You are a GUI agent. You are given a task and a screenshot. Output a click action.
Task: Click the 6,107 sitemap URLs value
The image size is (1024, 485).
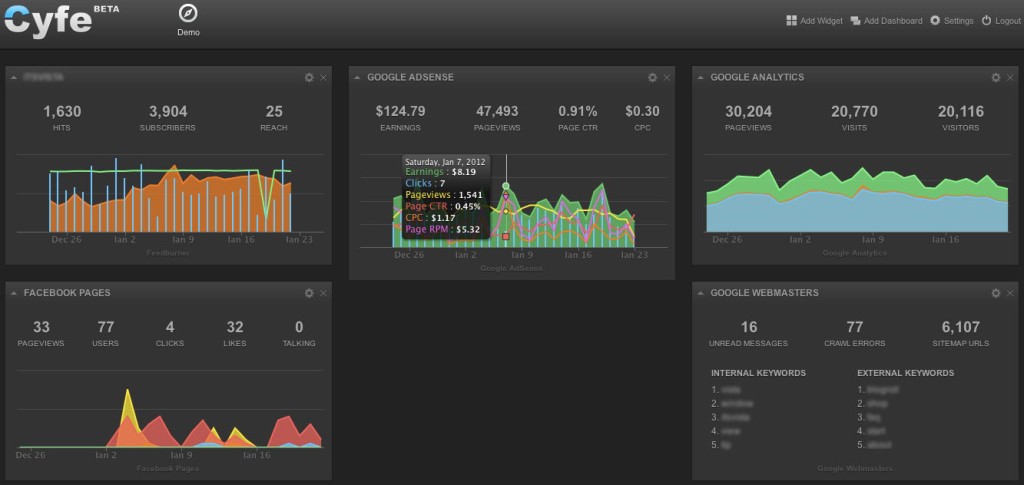961,327
